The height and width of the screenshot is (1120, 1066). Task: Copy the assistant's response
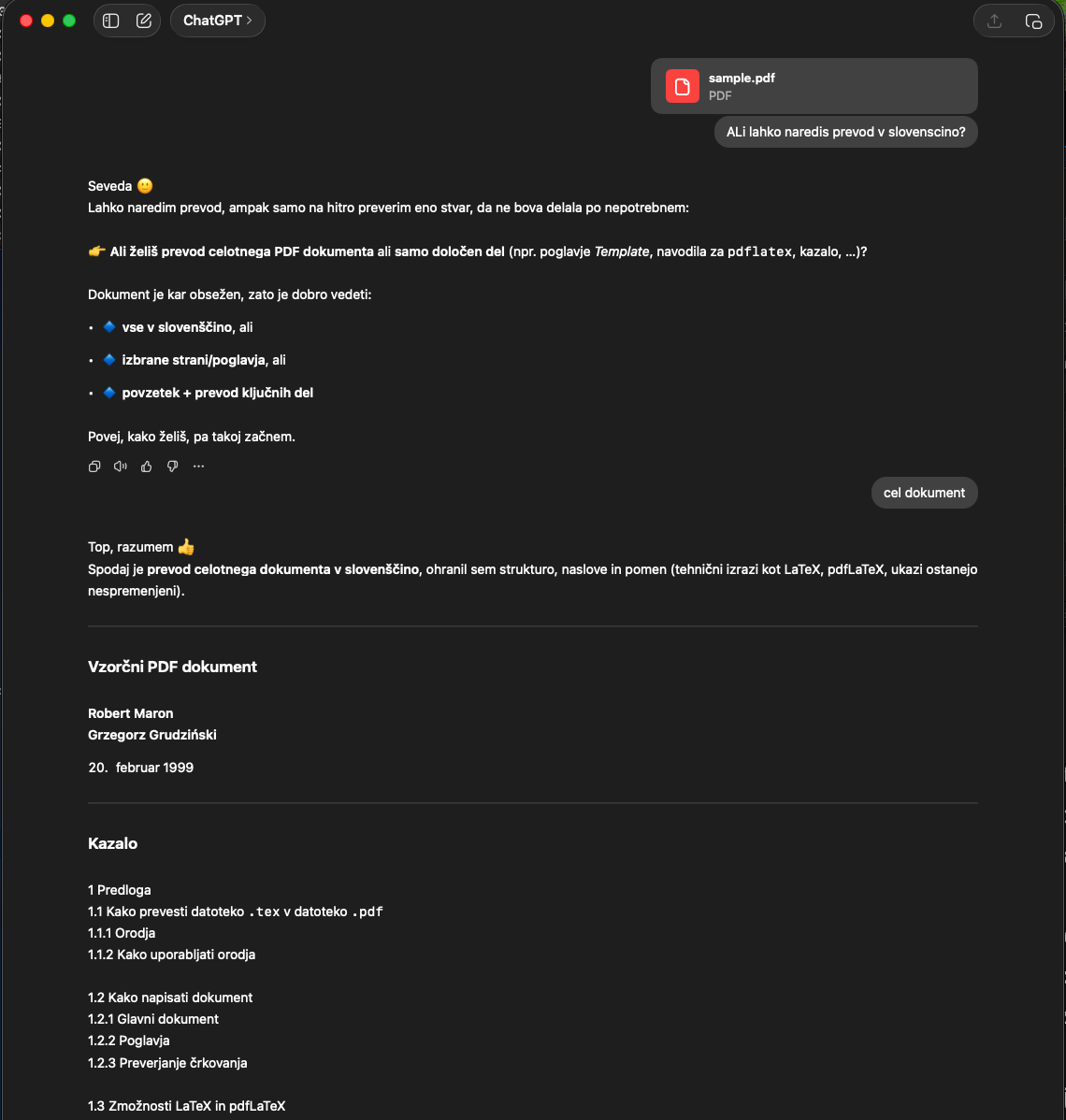tap(94, 467)
